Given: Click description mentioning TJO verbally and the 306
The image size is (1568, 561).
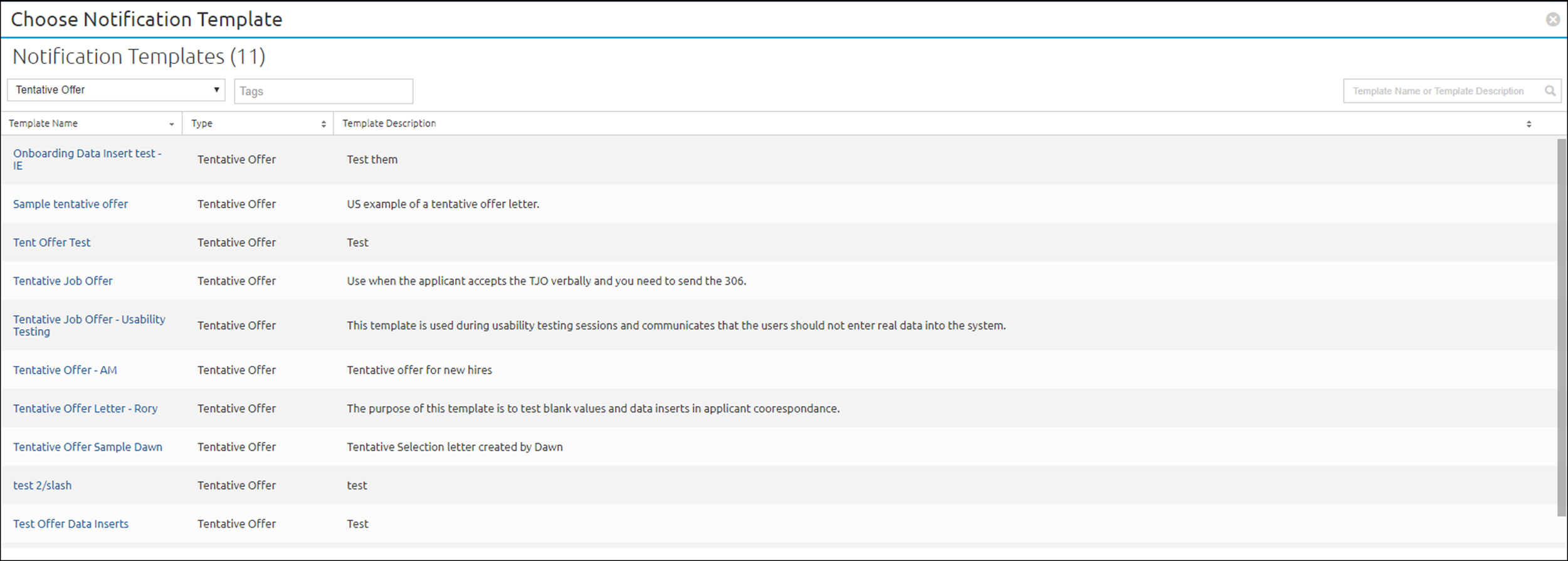Looking at the screenshot, I should click(x=546, y=281).
